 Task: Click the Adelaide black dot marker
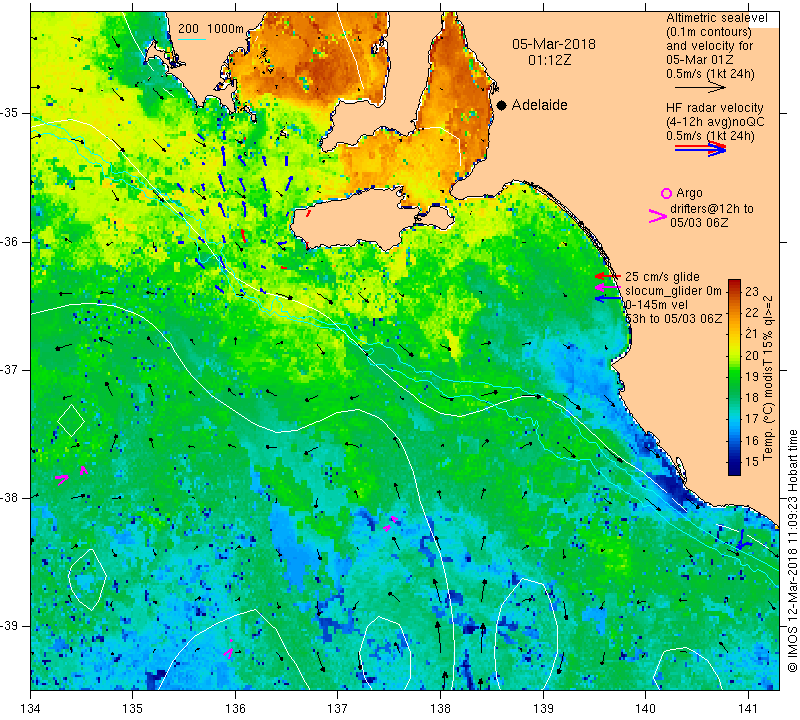[x=502, y=105]
